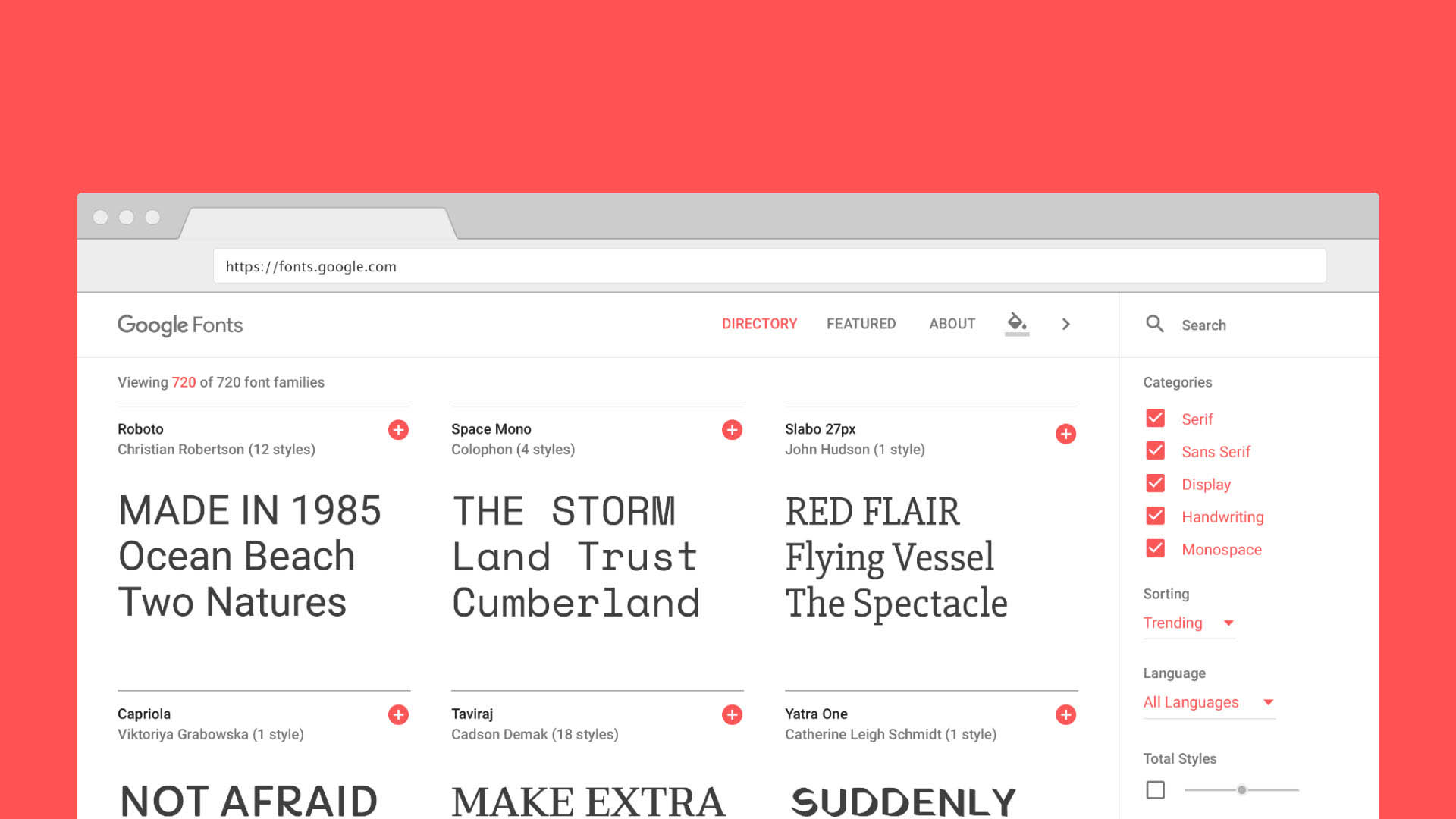Add Space Mono font to selection

click(x=732, y=430)
